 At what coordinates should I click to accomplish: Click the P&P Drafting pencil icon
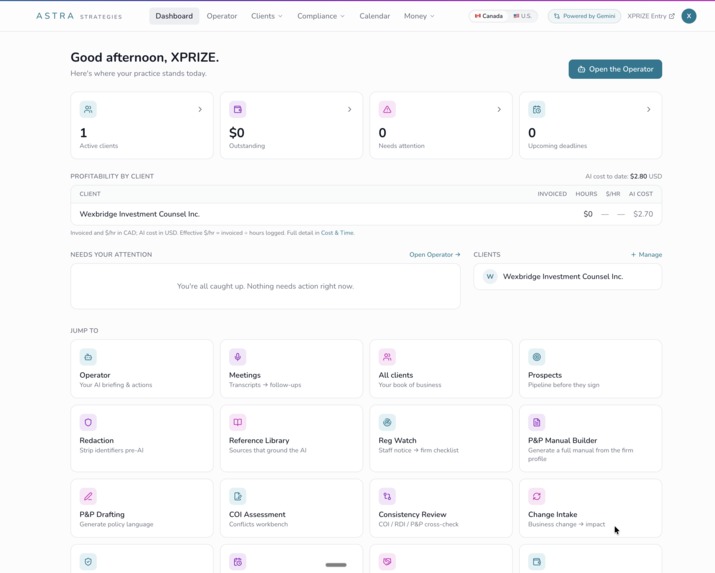[x=88, y=496]
